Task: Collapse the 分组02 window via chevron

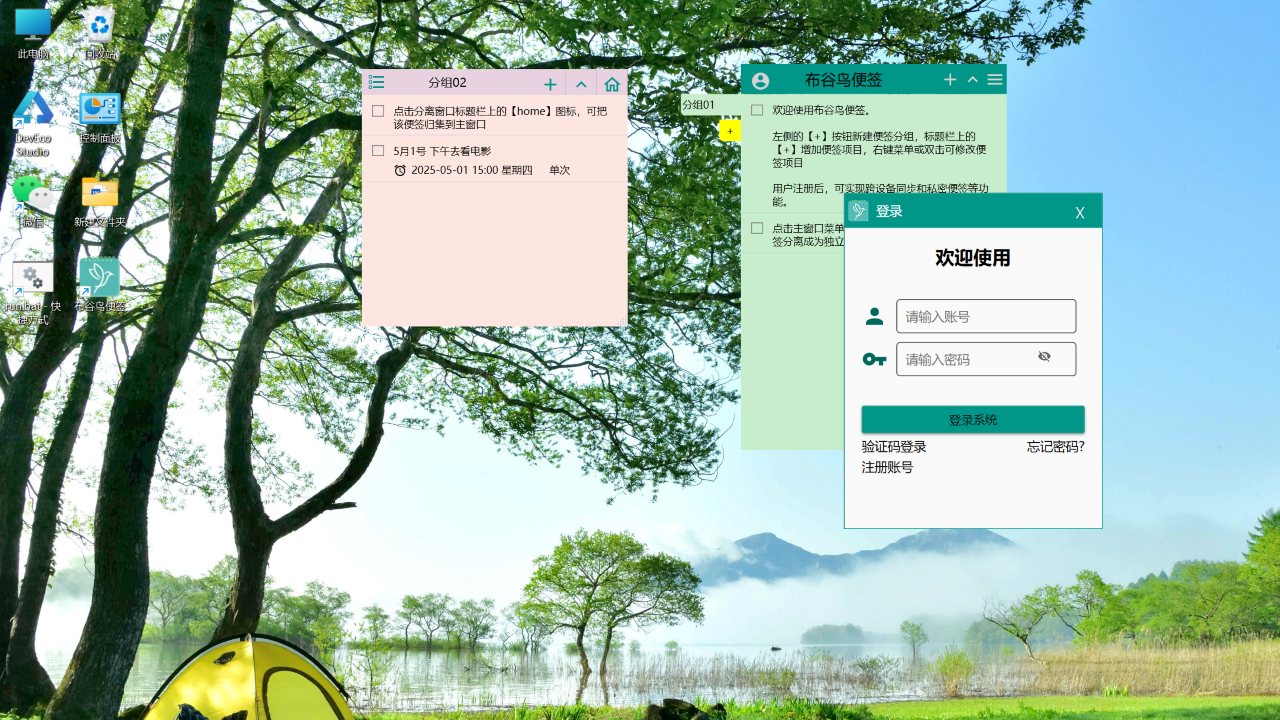Action: (581, 83)
